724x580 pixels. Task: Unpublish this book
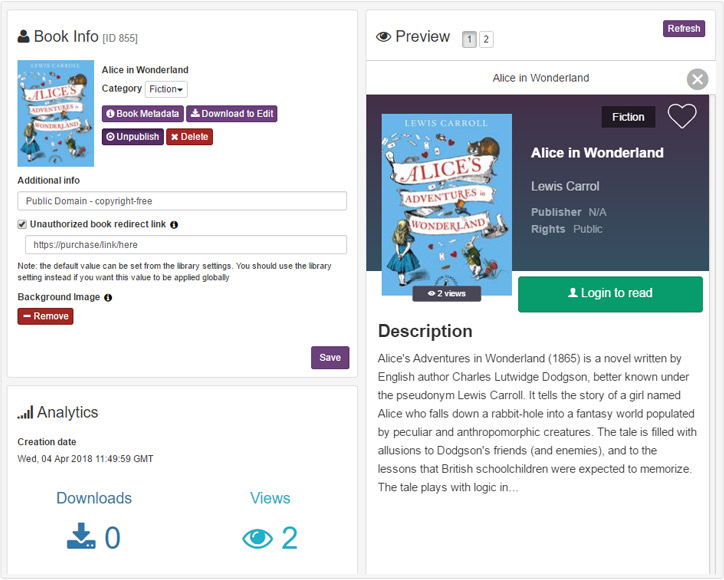pyautogui.click(x=132, y=136)
